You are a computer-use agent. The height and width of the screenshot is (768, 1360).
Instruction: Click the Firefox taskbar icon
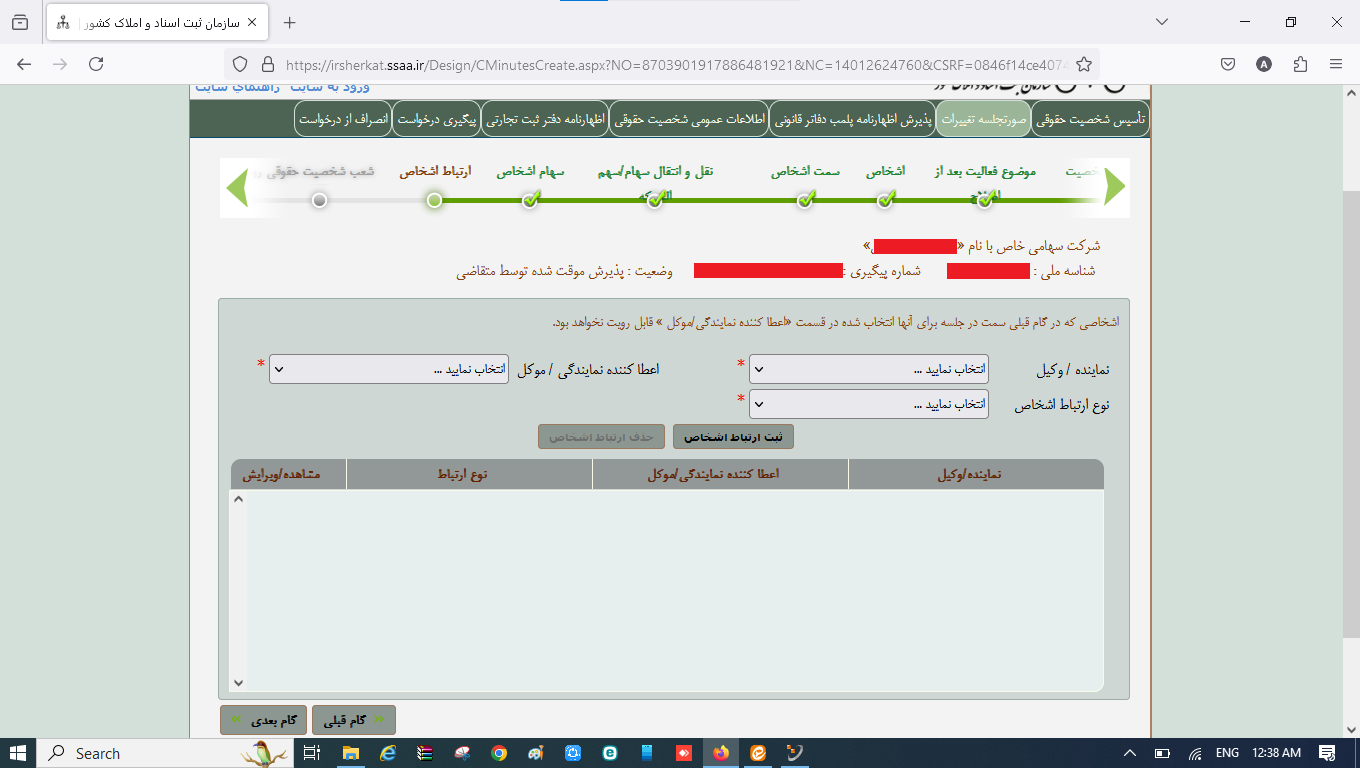(x=721, y=753)
